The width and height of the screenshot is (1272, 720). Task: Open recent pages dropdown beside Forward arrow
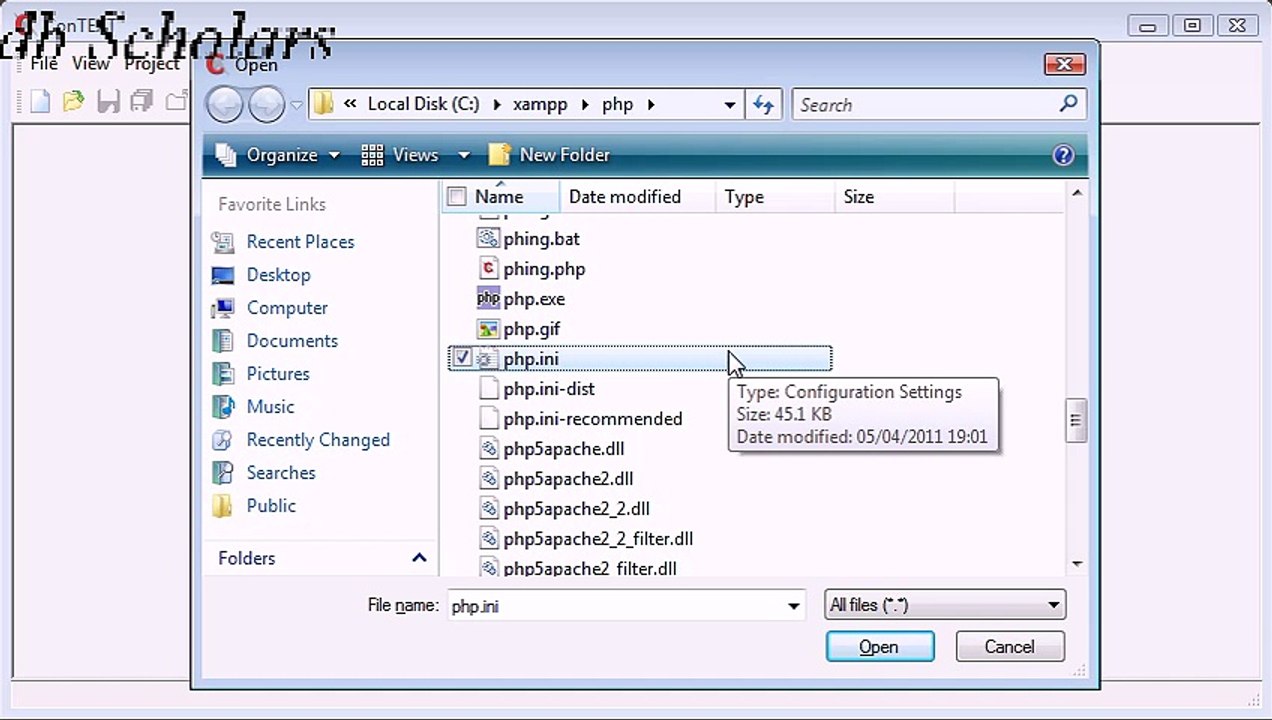297,105
